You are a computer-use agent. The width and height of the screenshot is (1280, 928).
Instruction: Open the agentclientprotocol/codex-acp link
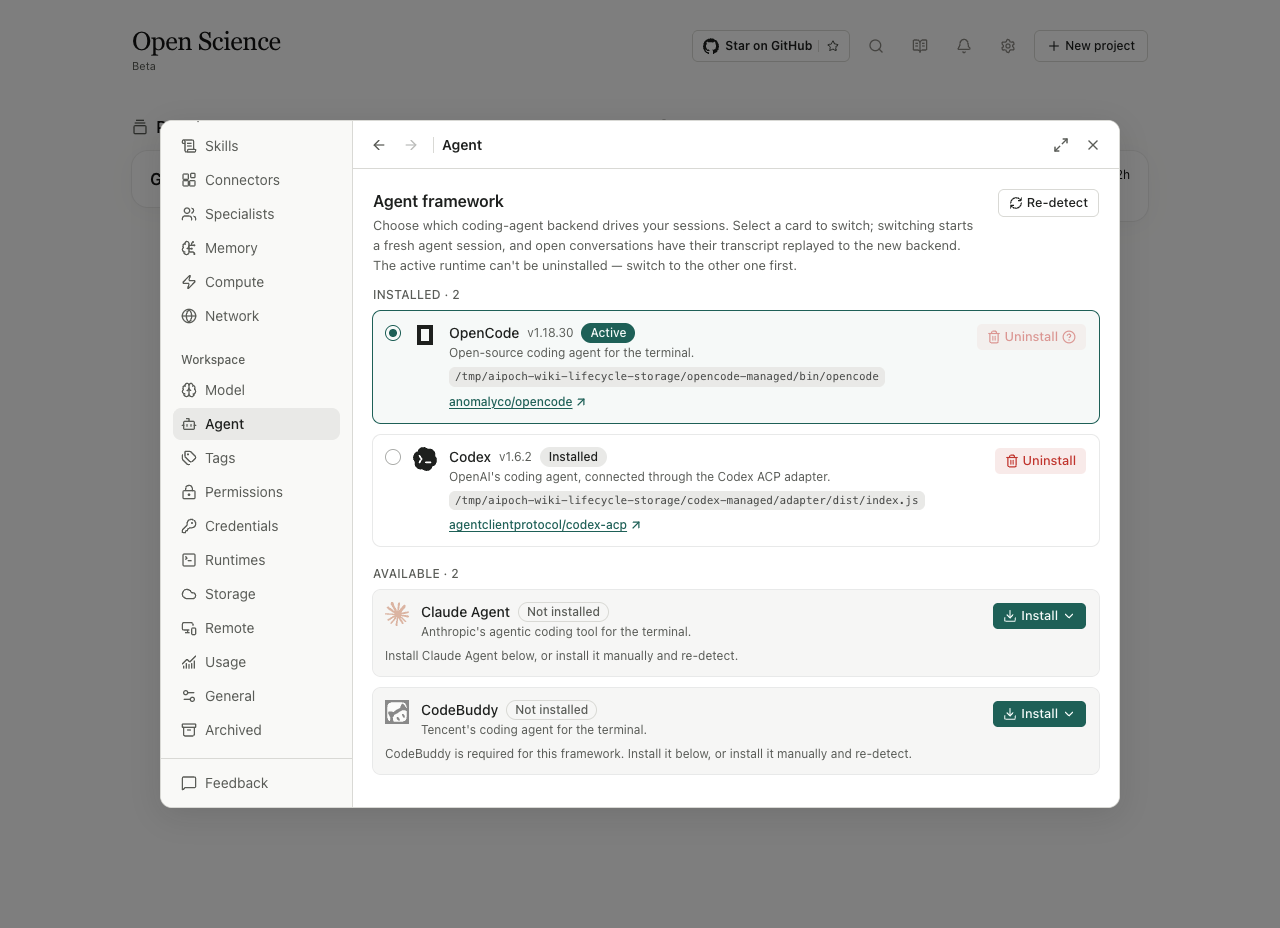click(545, 525)
